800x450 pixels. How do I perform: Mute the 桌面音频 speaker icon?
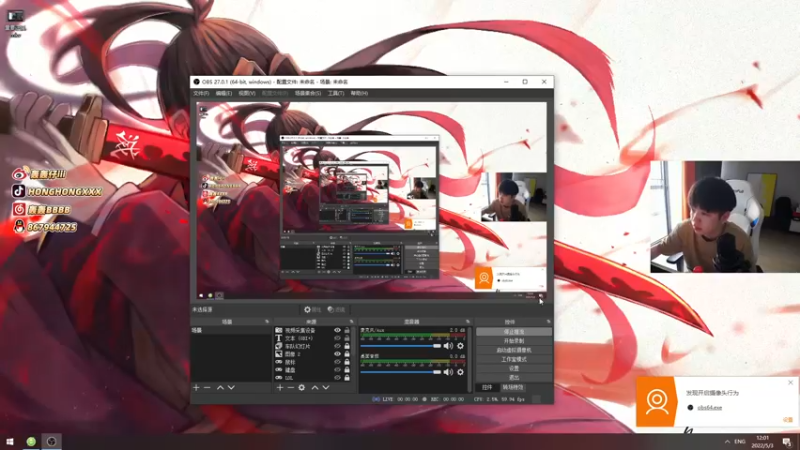click(x=448, y=372)
